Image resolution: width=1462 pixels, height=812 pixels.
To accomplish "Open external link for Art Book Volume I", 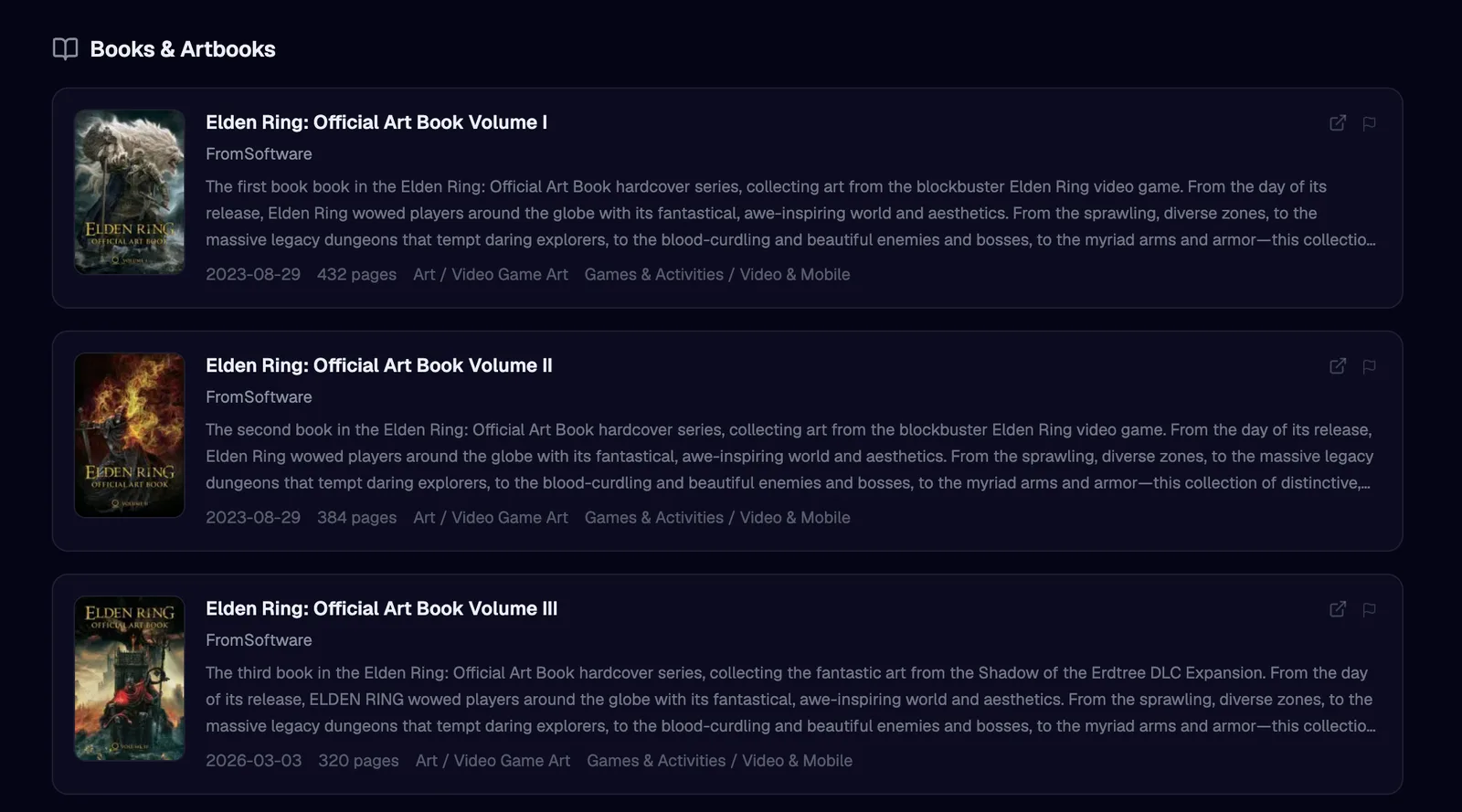I will 1338,123.
